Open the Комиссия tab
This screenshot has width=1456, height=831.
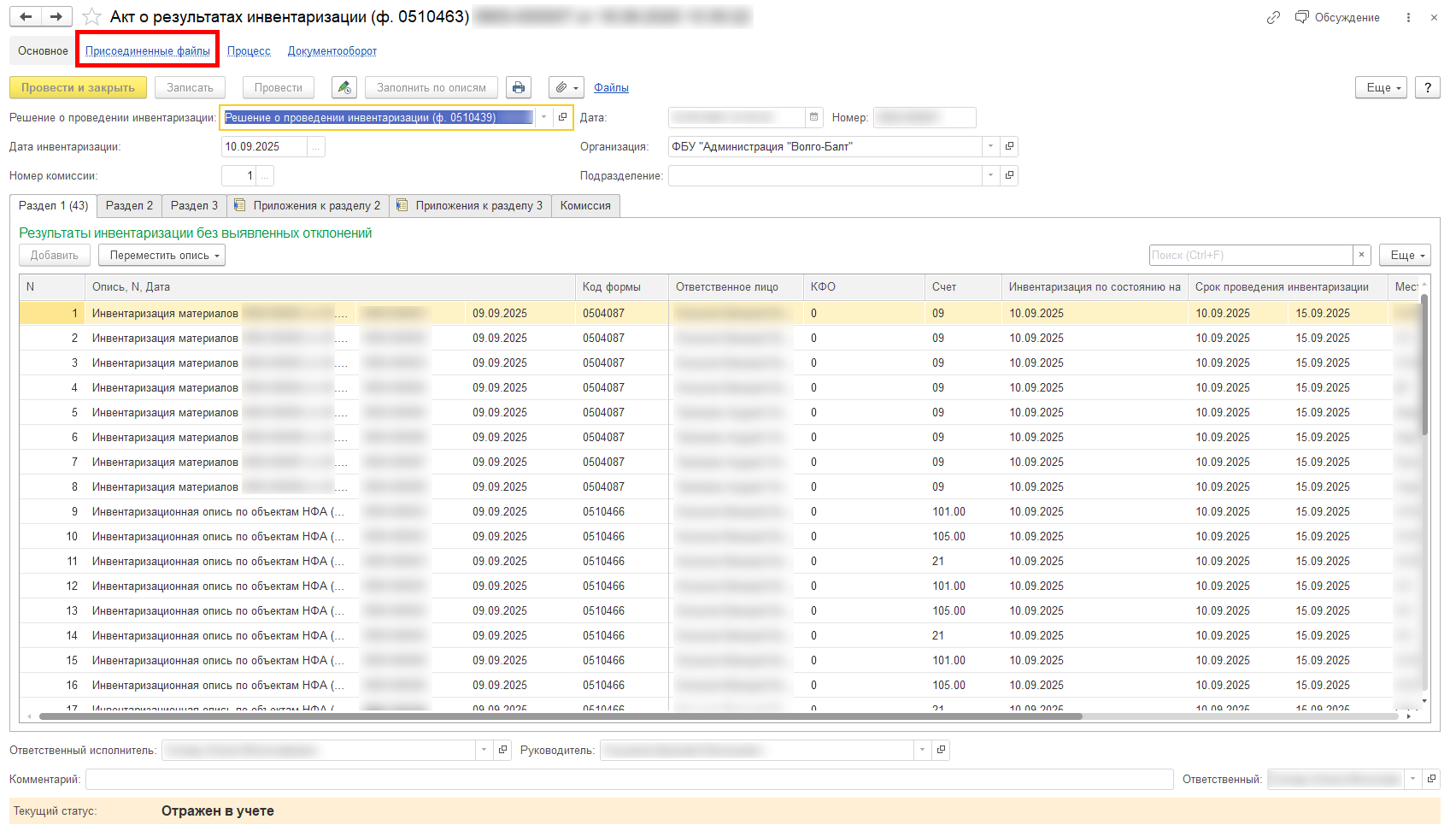[x=585, y=206]
